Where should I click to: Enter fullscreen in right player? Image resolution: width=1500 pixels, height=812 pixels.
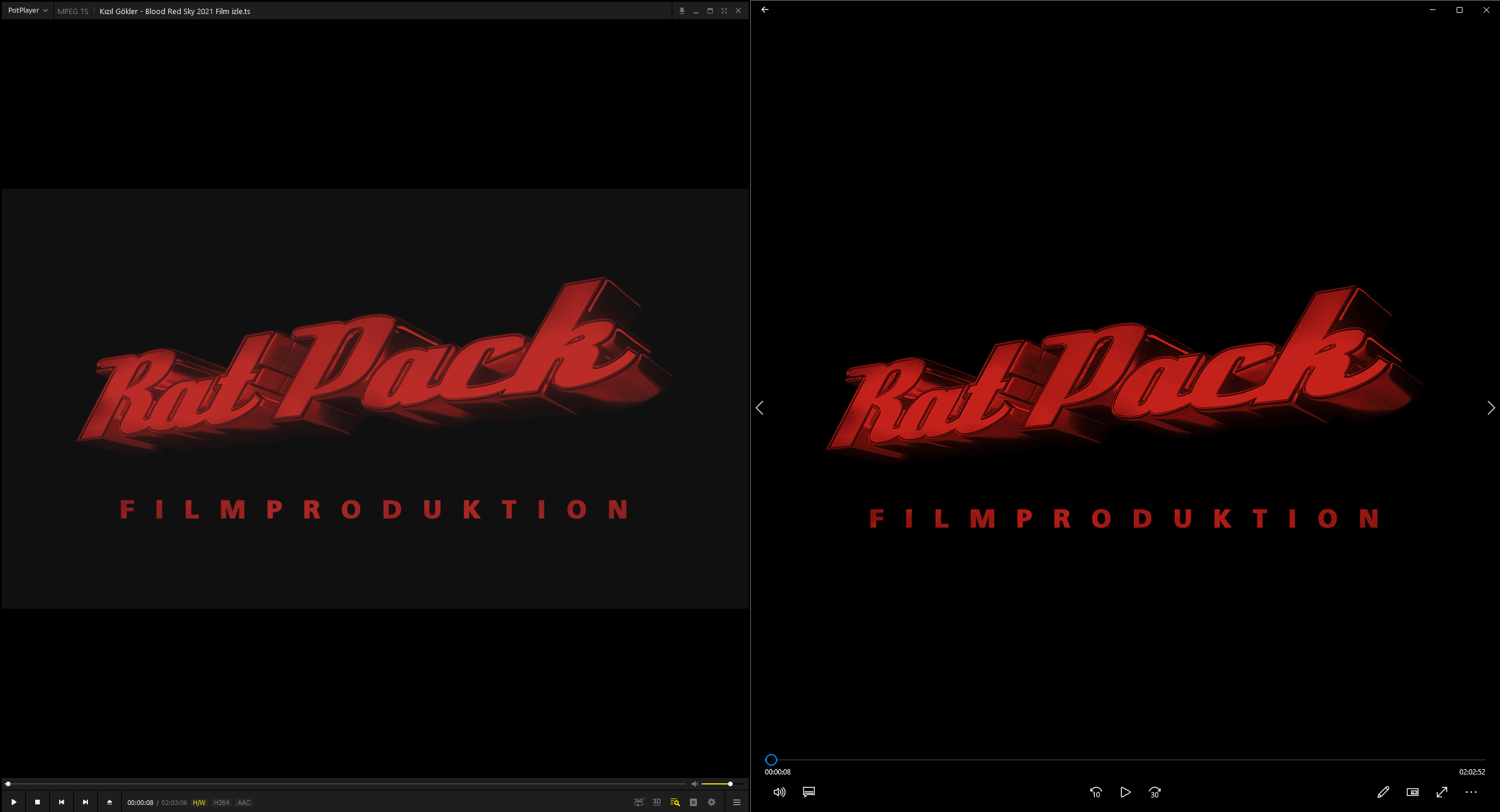click(x=1442, y=792)
